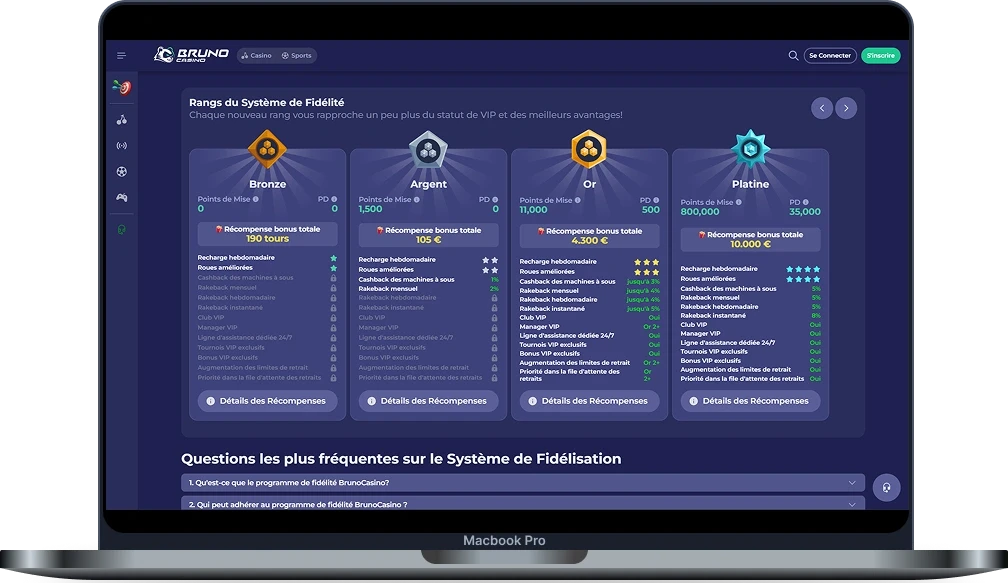Viewport: 1008px width, 583px height.
Task: Click the Bruno Casino logo
Action: (191, 55)
